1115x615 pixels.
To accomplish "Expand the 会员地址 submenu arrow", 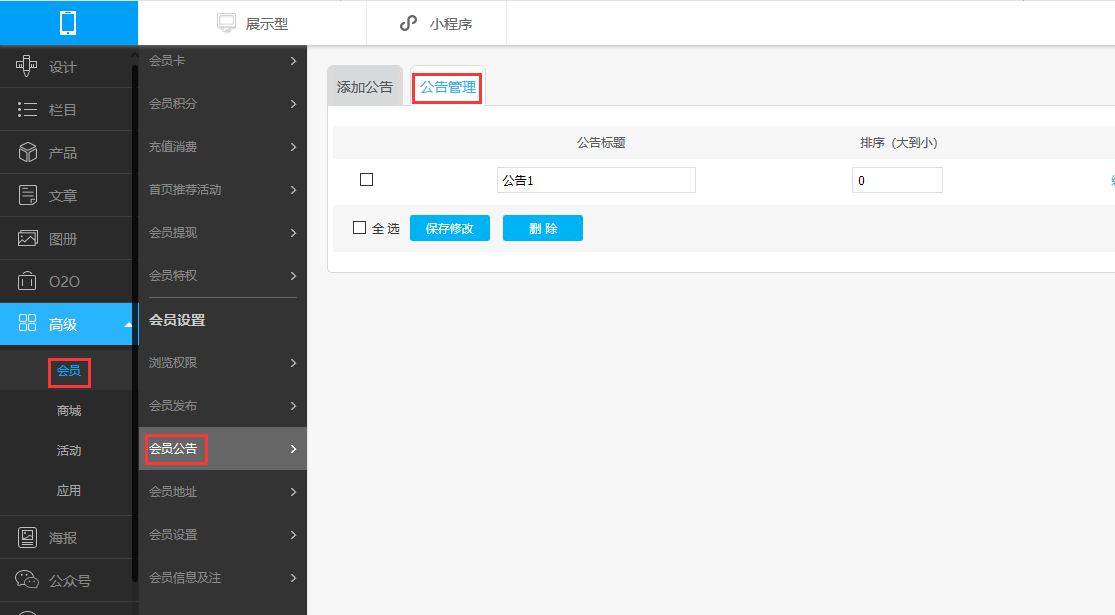I will click(x=293, y=492).
